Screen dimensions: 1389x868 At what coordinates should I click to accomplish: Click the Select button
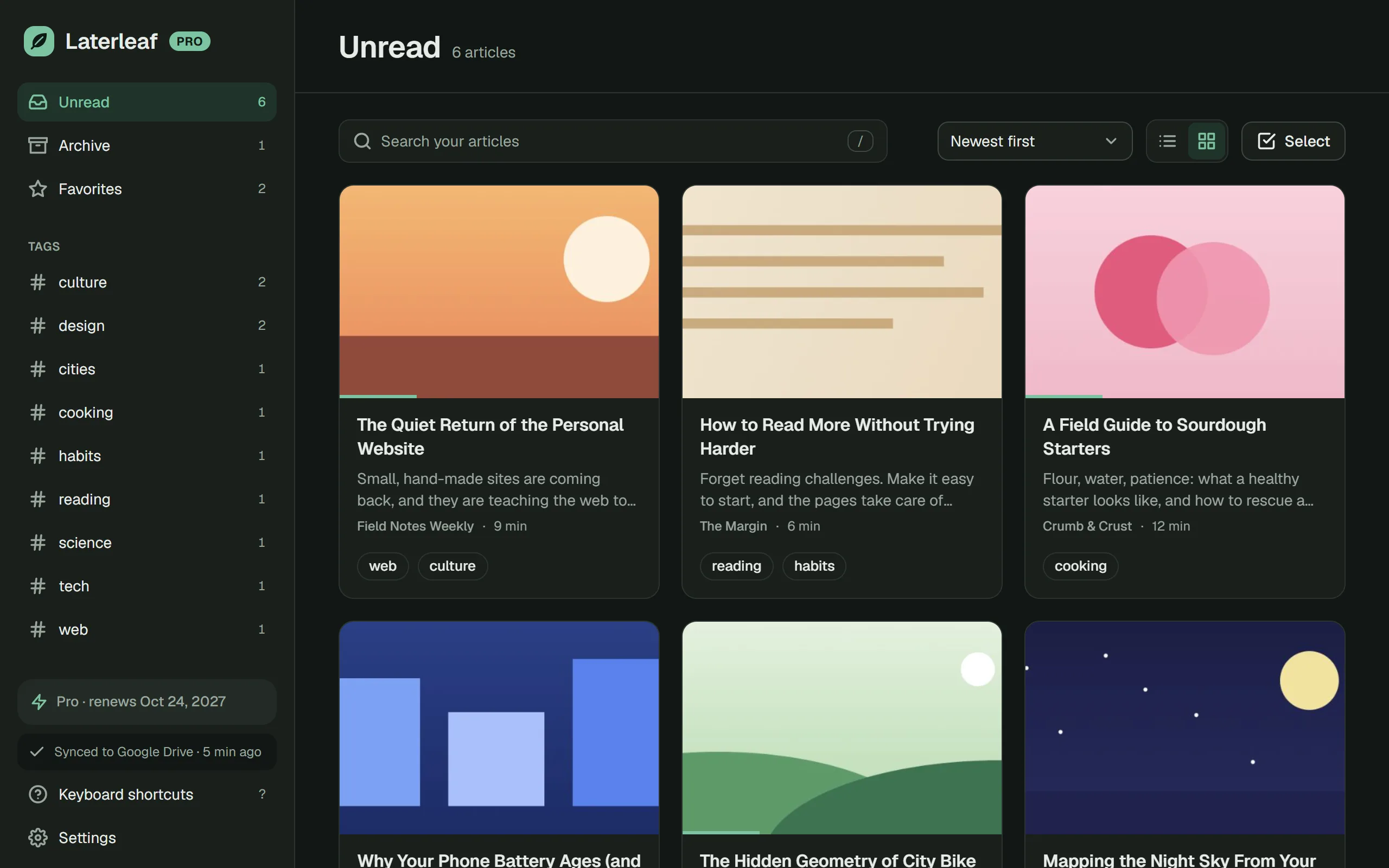1292,141
